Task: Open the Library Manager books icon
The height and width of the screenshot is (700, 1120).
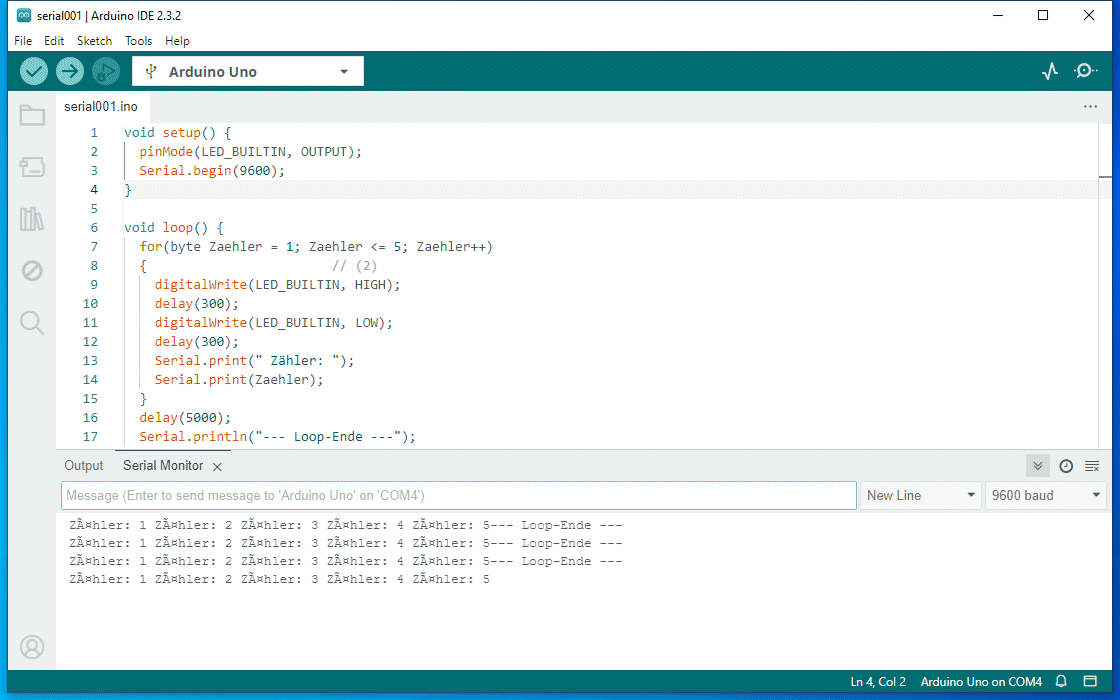Action: point(32,219)
